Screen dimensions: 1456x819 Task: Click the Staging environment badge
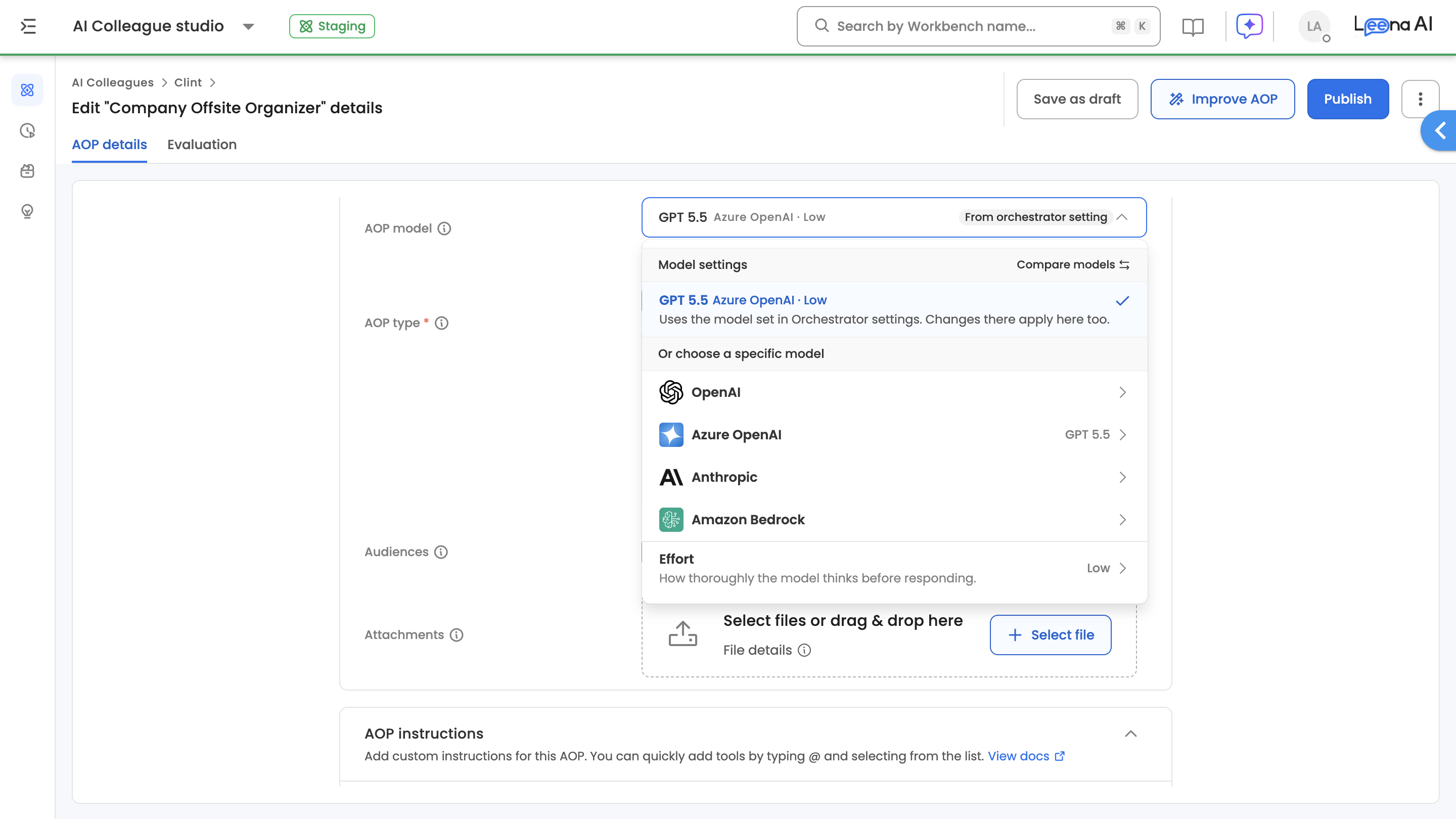coord(332,26)
